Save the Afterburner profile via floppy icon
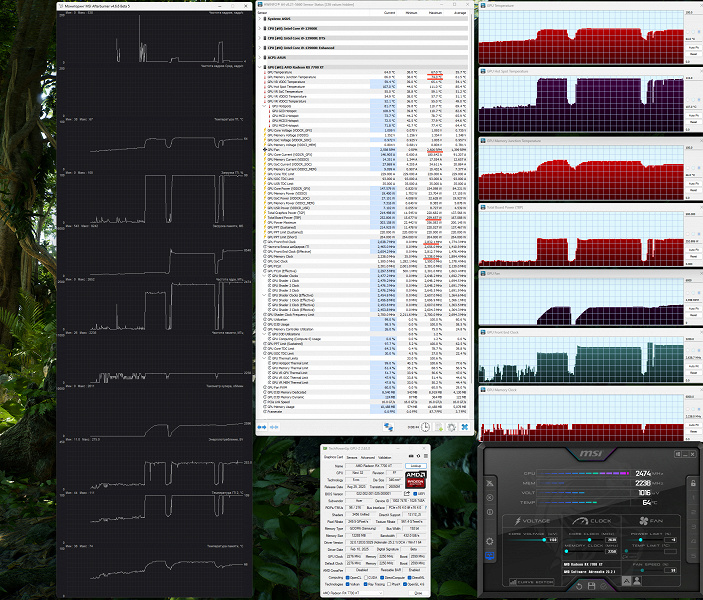The height and width of the screenshot is (600, 703). 591,586
